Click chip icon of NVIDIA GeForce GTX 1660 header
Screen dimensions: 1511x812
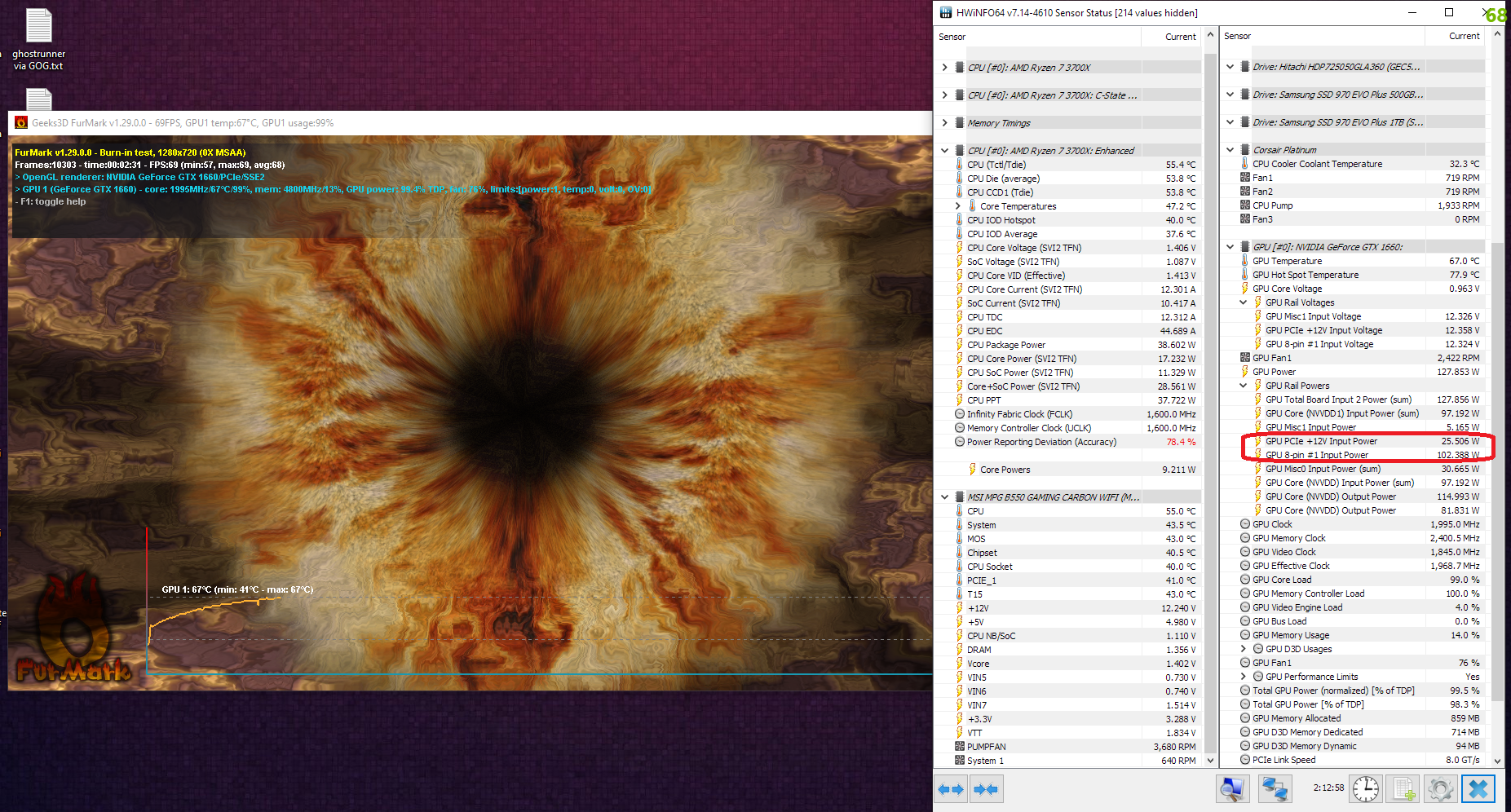tap(1245, 247)
